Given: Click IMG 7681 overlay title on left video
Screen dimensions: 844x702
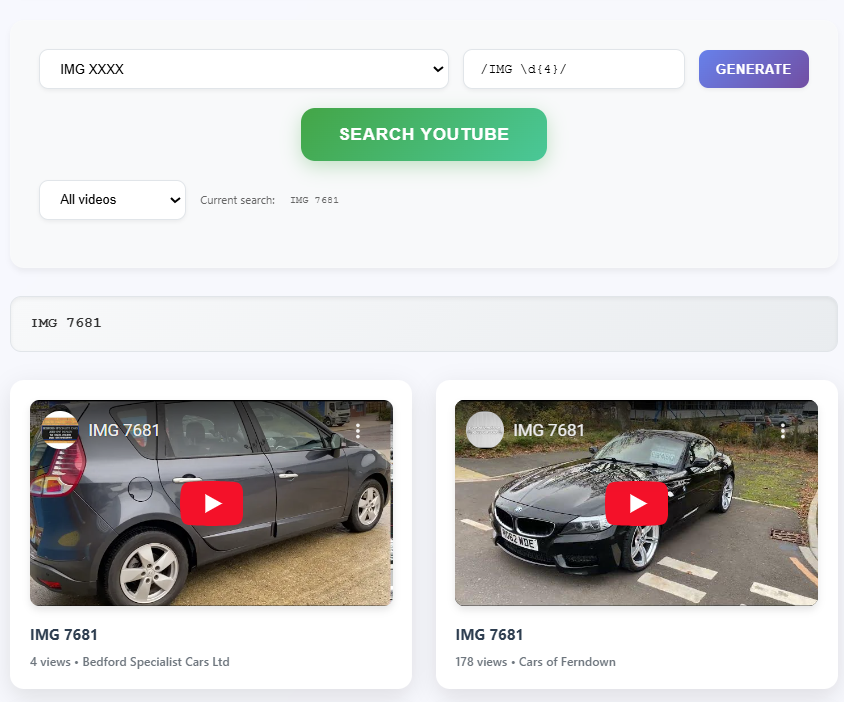Looking at the screenshot, I should tap(124, 430).
